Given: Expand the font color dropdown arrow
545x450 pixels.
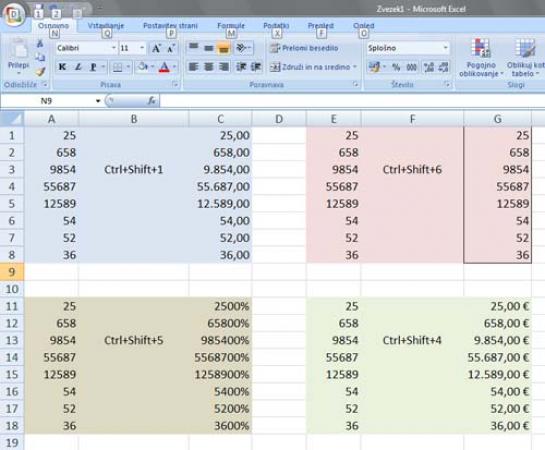Looking at the screenshot, I should click(174, 67).
